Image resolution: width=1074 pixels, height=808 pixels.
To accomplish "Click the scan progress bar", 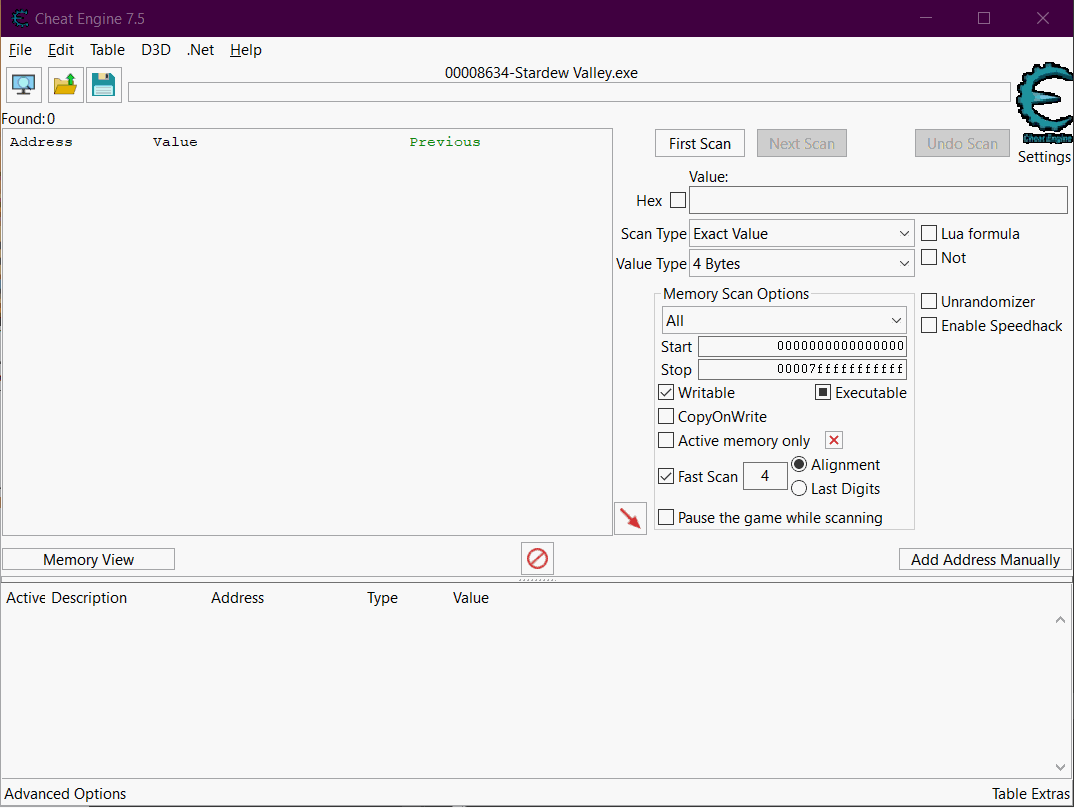I will [x=569, y=92].
